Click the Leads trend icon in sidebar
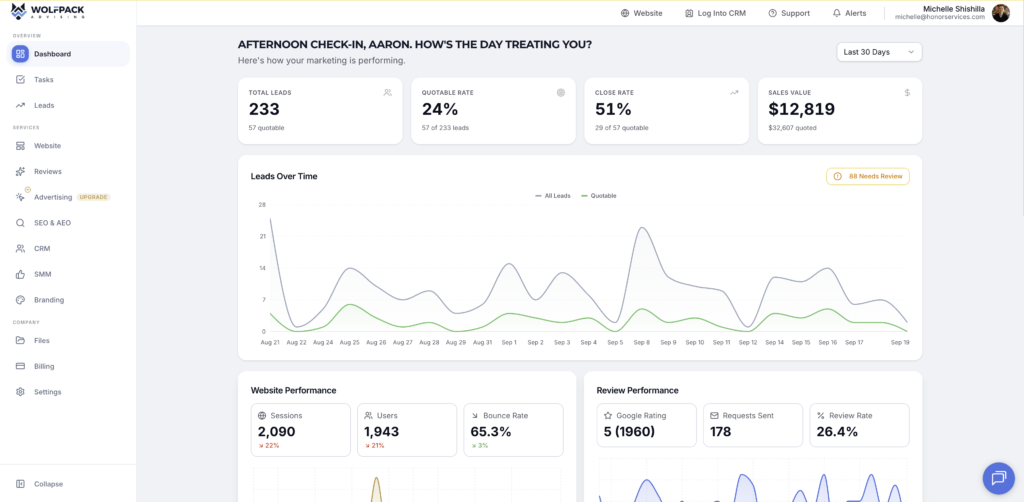Screen dimensions: 1024x502 [20, 105]
